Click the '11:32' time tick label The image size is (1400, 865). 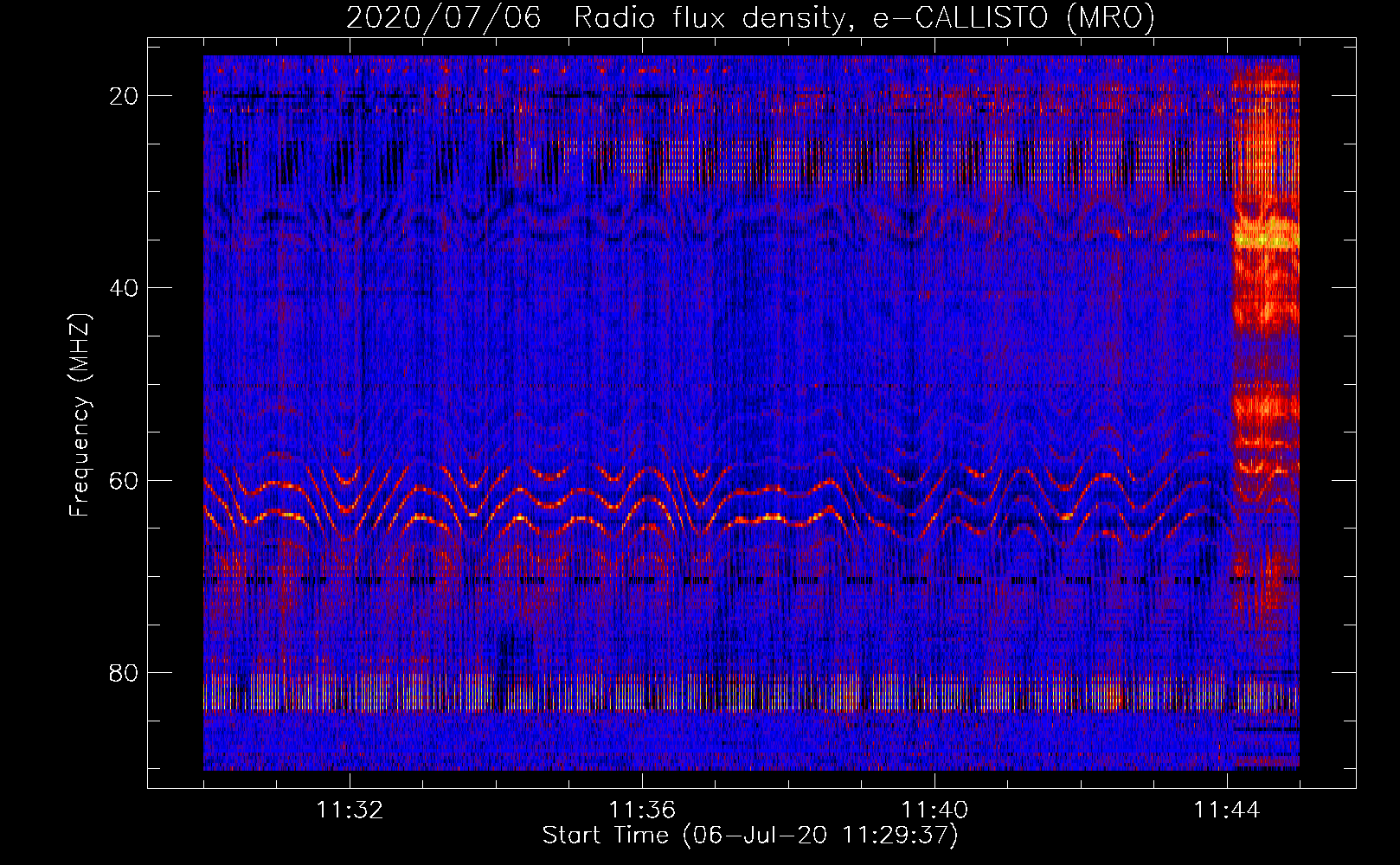coord(350,811)
